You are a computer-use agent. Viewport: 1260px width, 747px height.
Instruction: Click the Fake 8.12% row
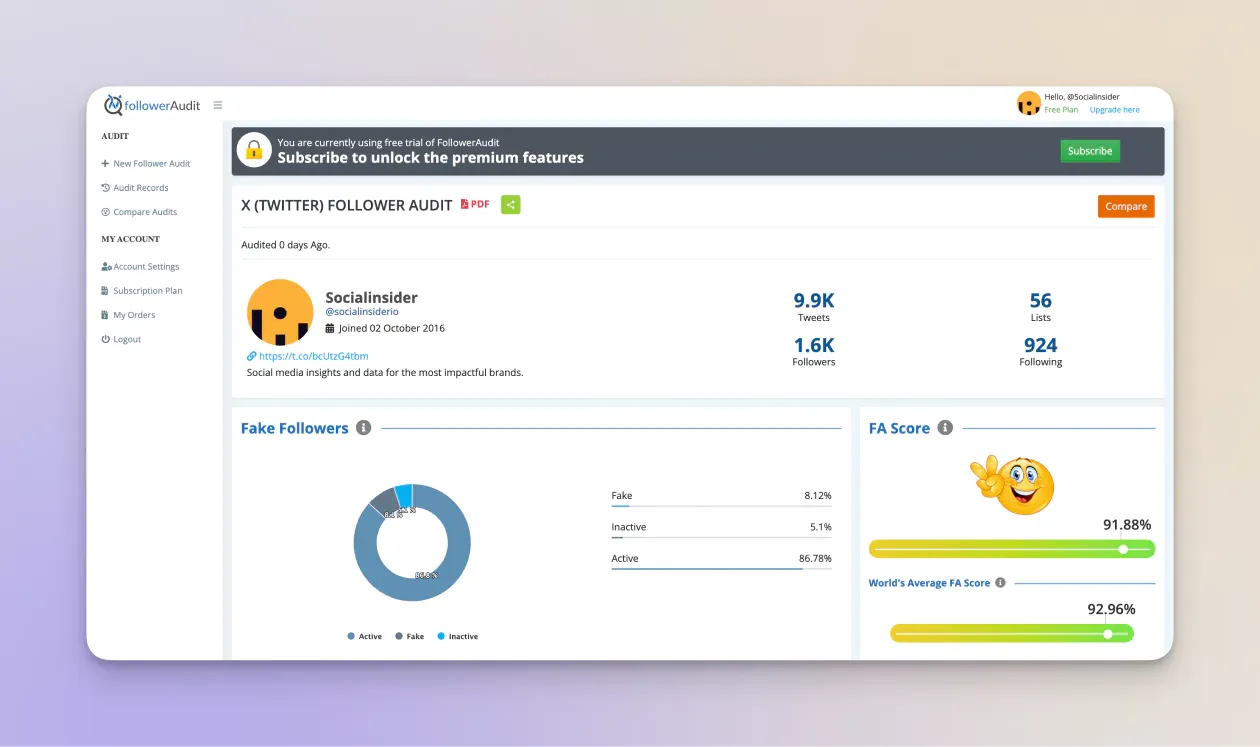click(x=722, y=498)
